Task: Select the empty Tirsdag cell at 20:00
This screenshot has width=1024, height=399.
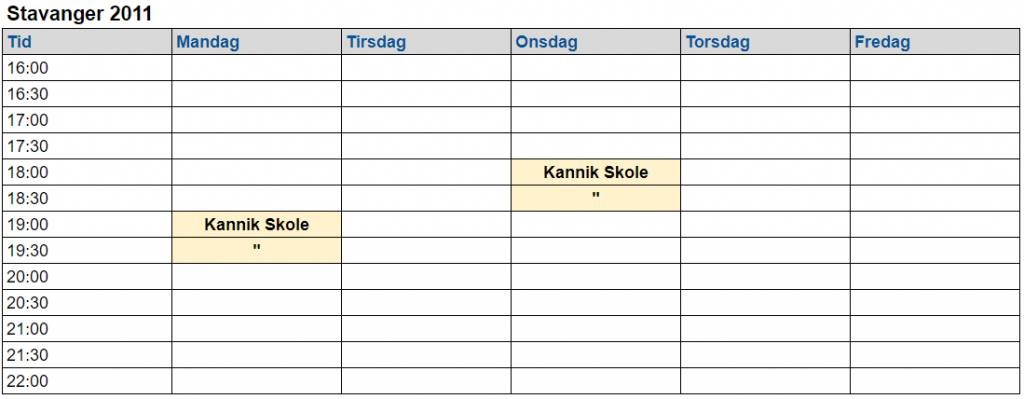Action: 426,277
